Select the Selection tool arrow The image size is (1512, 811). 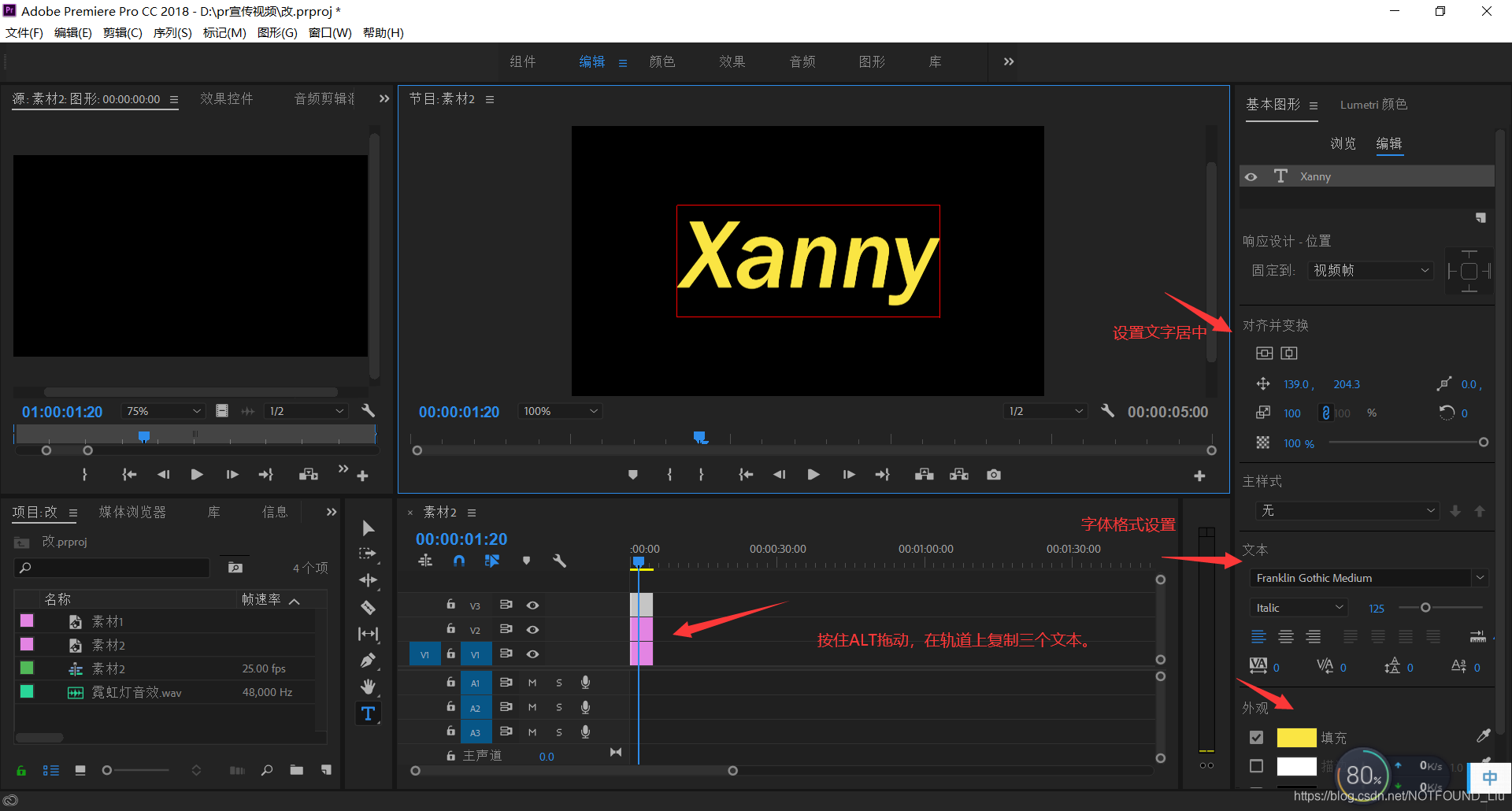pos(368,528)
